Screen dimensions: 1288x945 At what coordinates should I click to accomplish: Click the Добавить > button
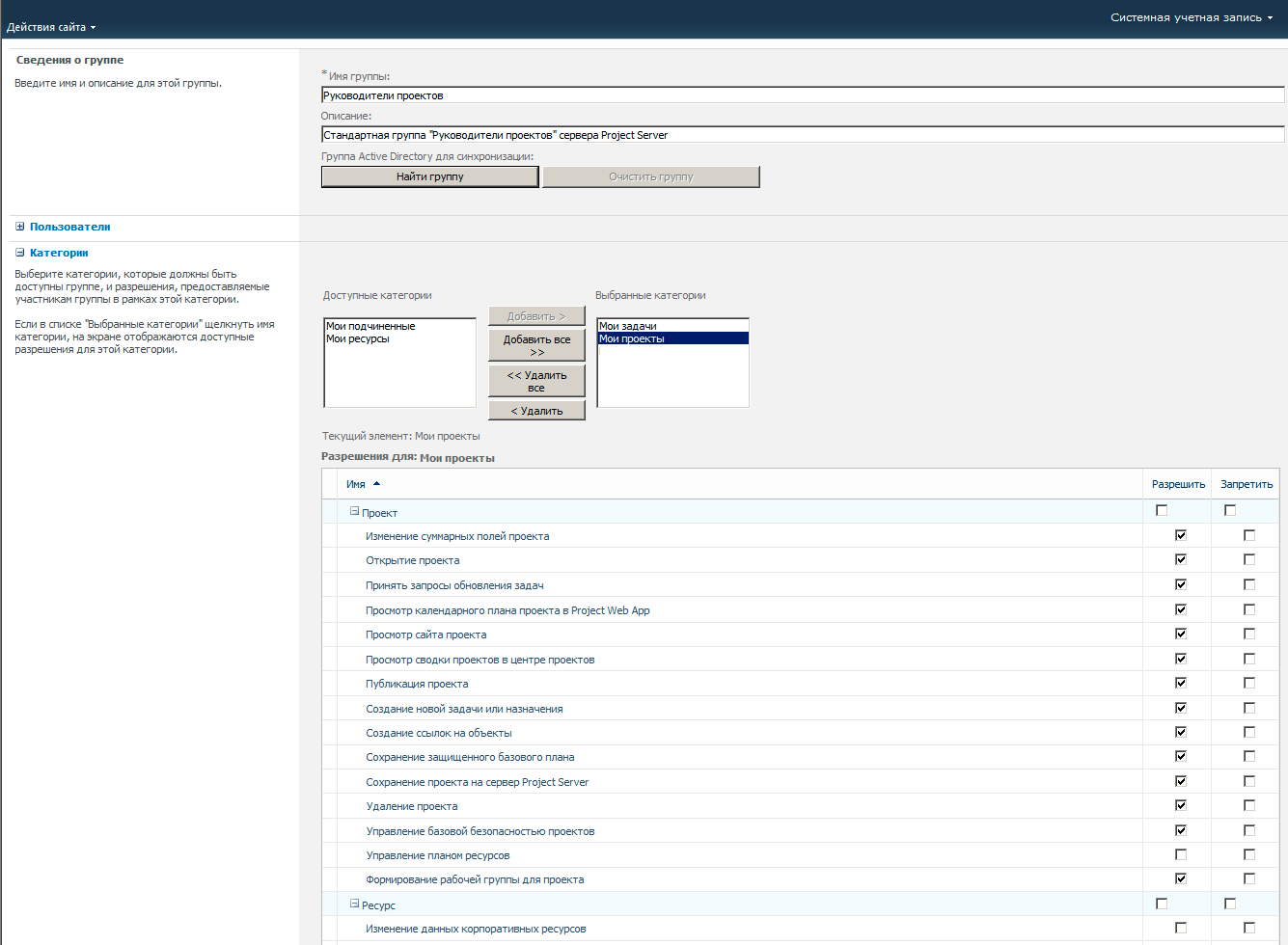pos(536,316)
